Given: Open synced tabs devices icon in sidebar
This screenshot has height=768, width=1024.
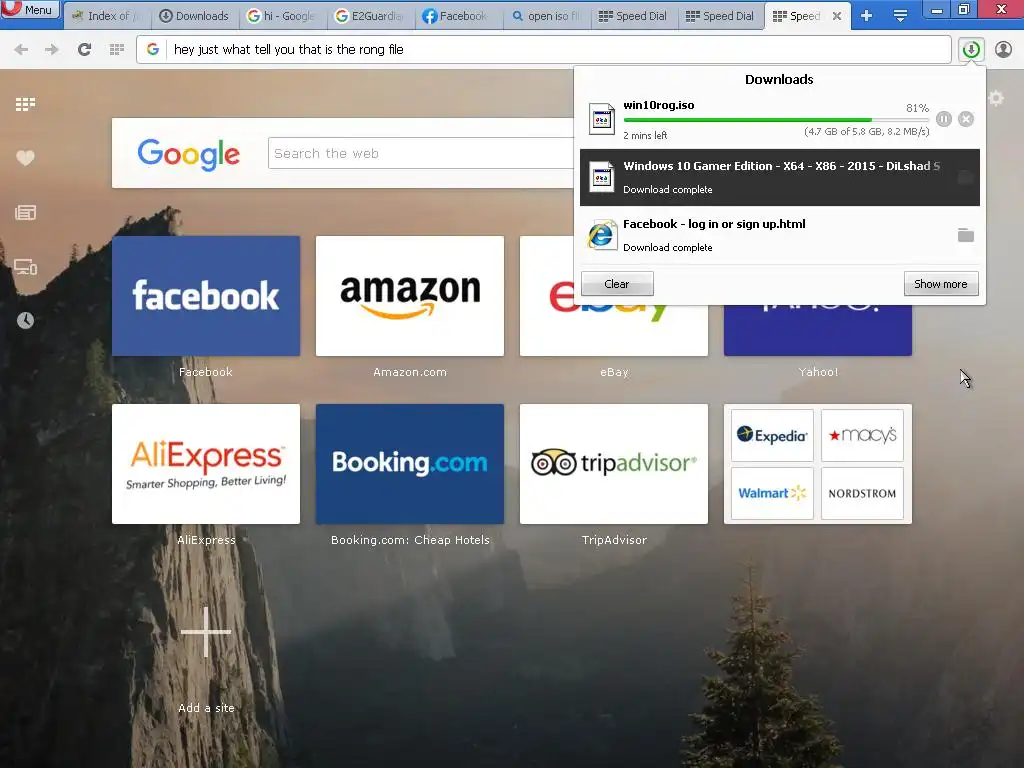Looking at the screenshot, I should point(25,266).
